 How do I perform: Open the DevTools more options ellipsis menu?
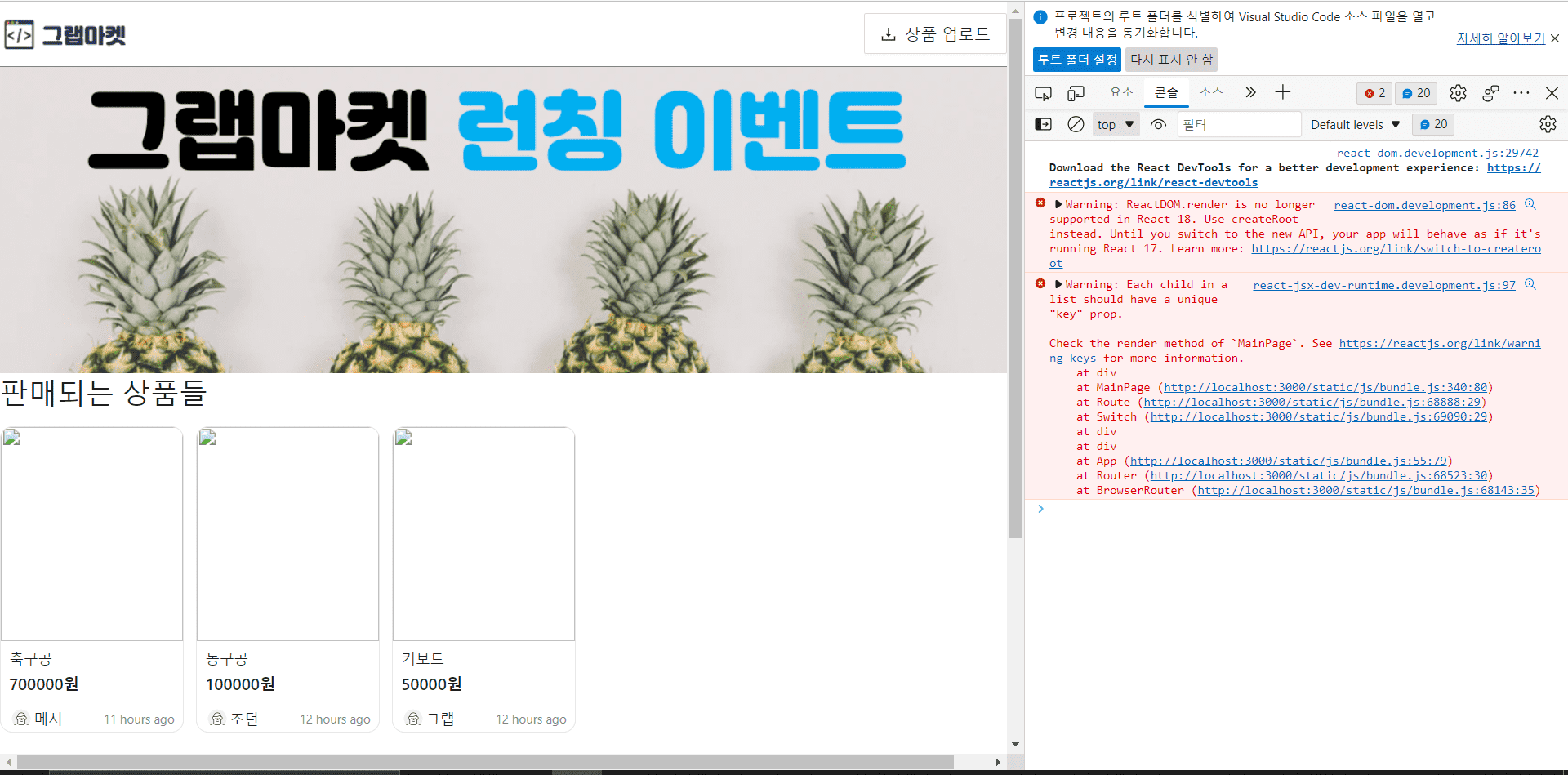coord(1521,93)
